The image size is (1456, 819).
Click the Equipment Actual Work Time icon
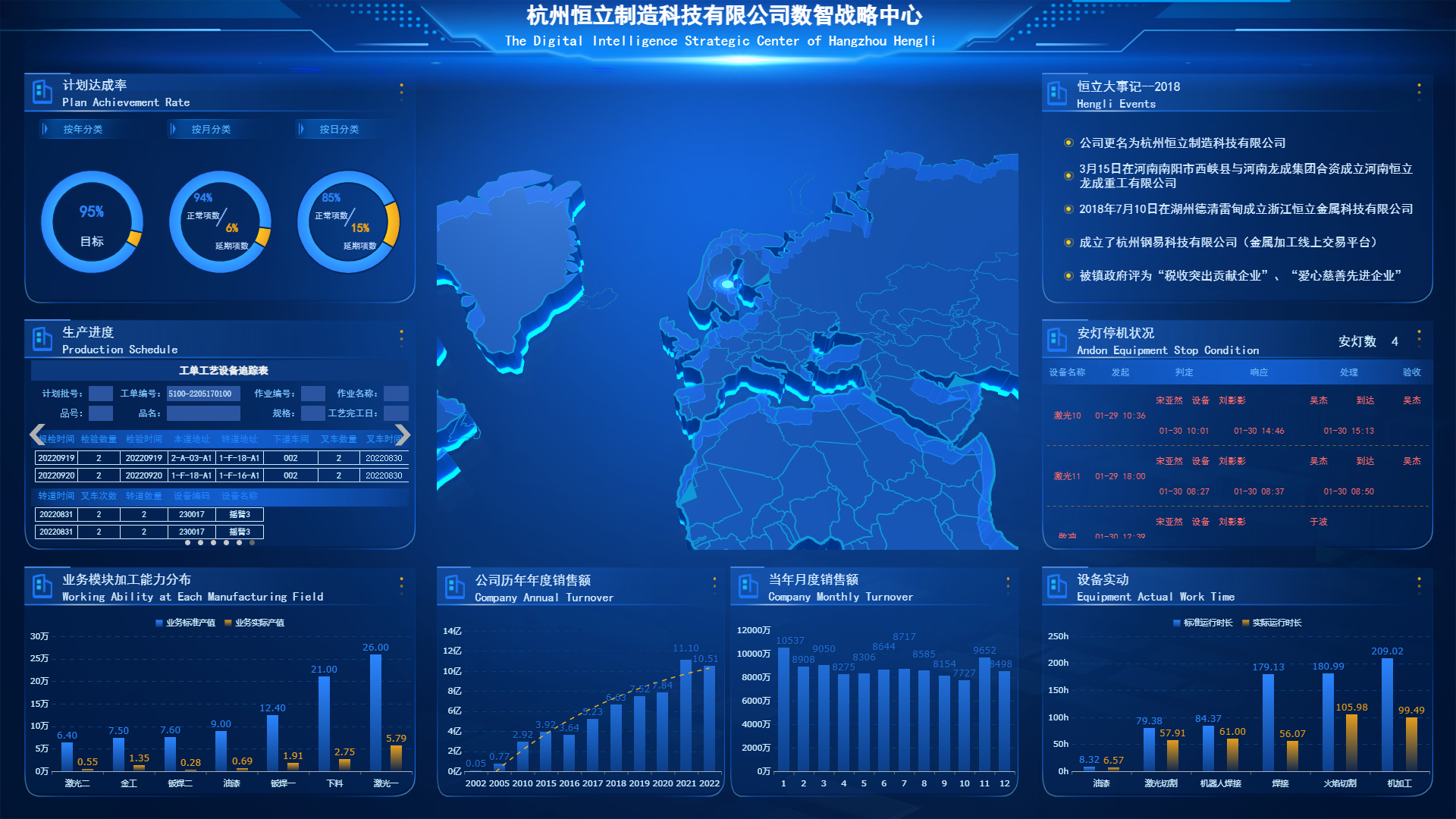click(1057, 586)
